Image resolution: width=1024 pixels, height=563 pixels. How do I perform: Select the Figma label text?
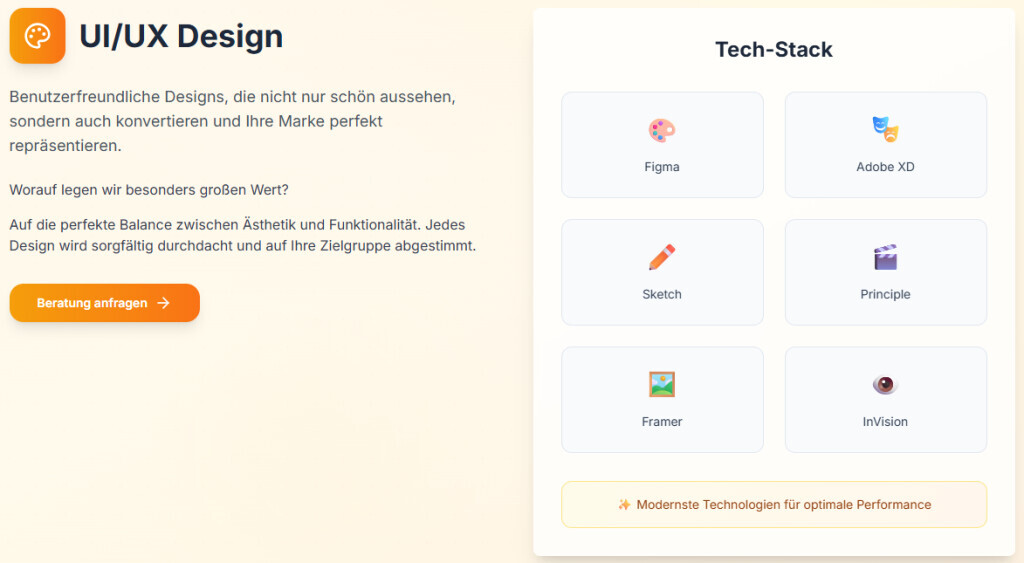(x=662, y=167)
